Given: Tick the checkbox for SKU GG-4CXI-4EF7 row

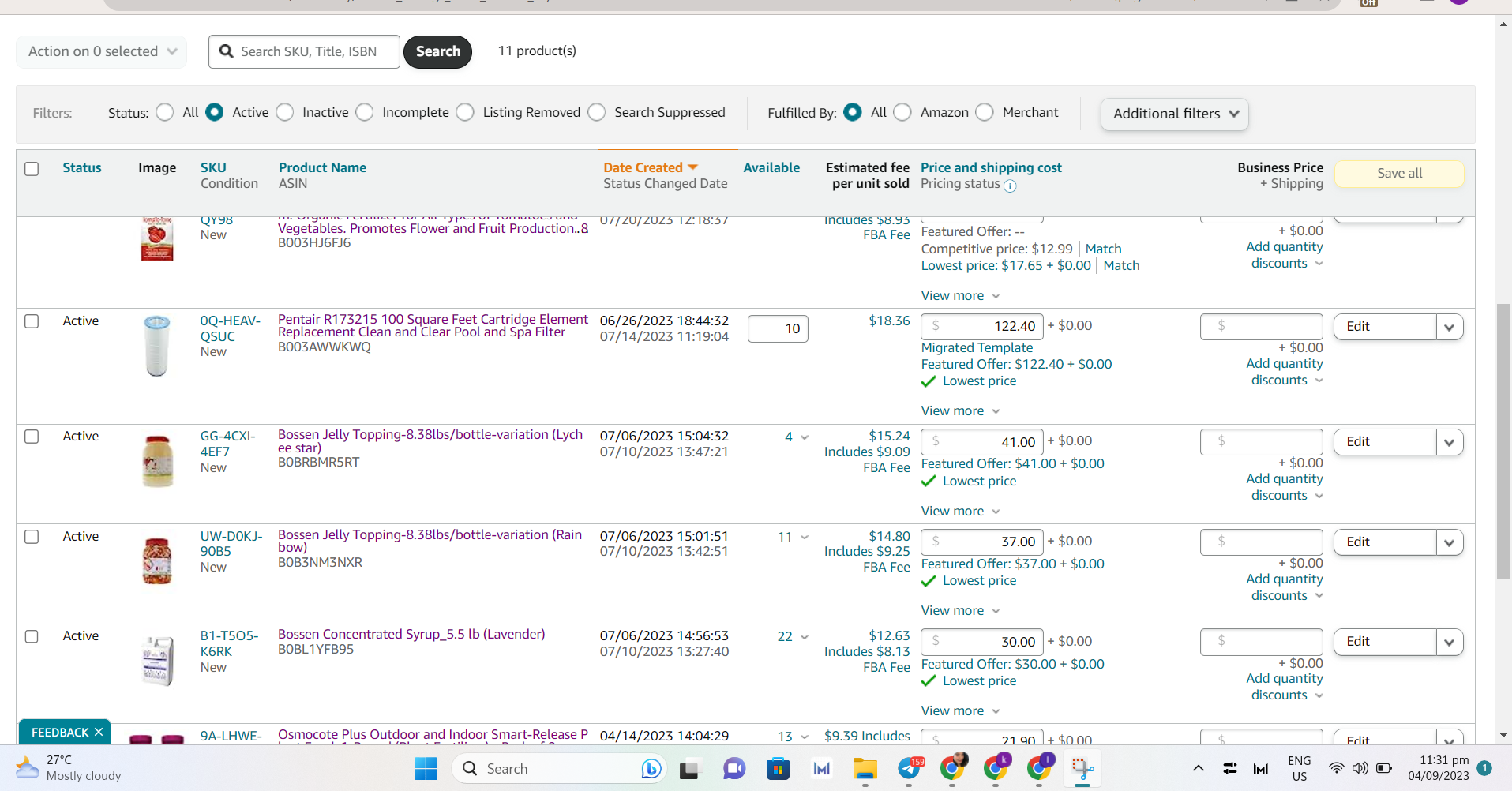Looking at the screenshot, I should pos(32,437).
